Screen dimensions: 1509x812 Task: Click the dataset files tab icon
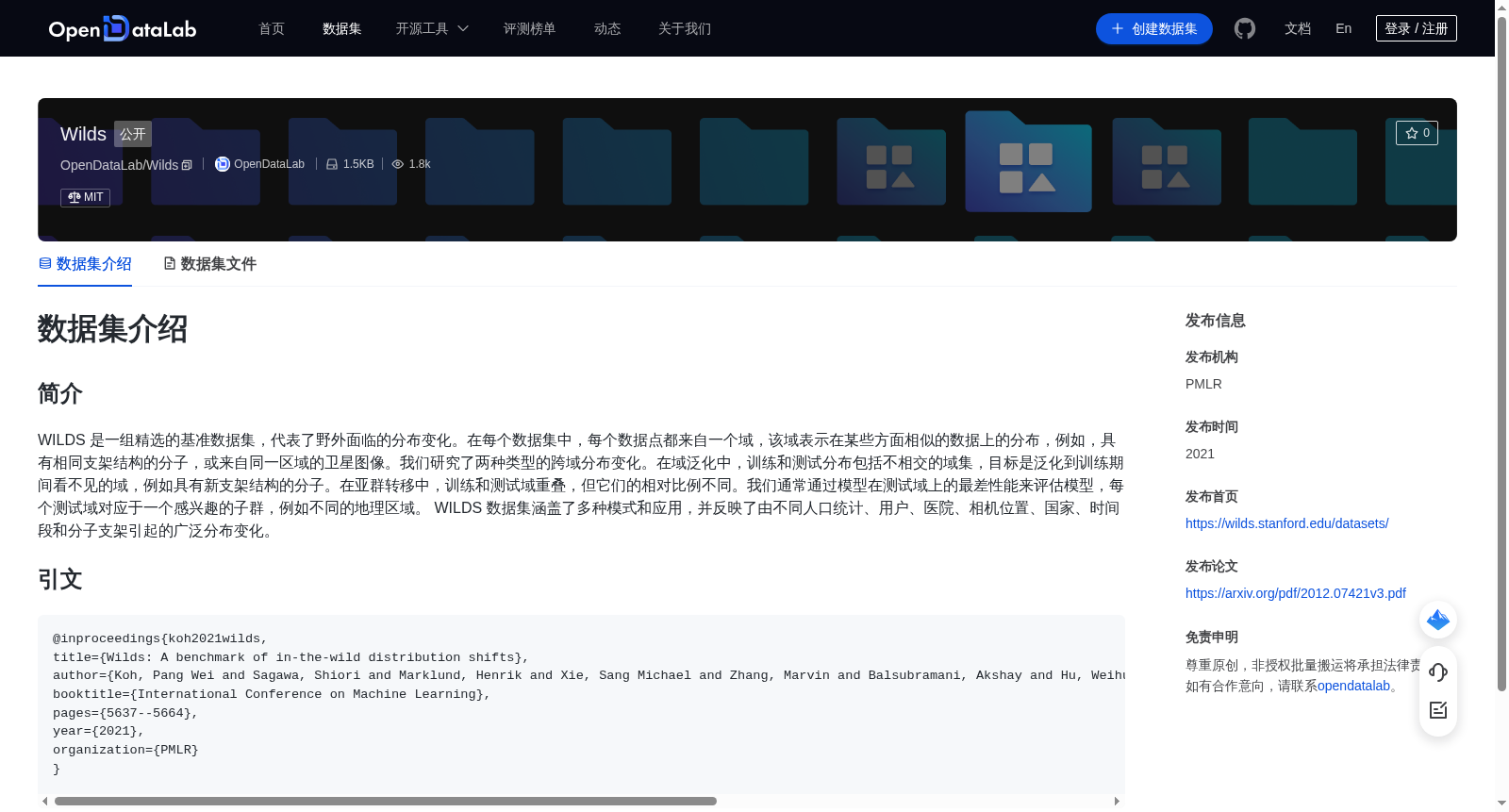pyautogui.click(x=170, y=264)
